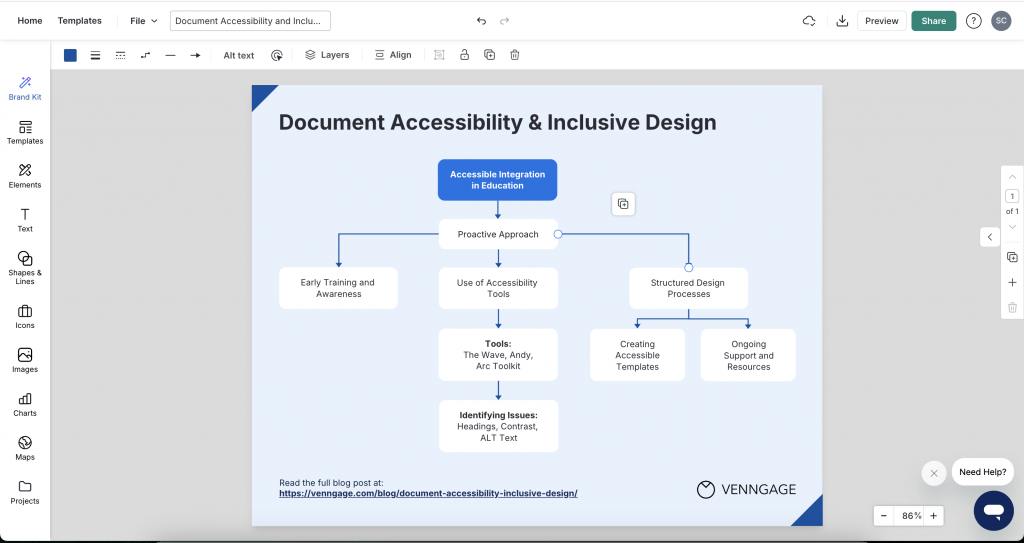
Task: Select the Proactive Approach box
Action: [x=498, y=234]
